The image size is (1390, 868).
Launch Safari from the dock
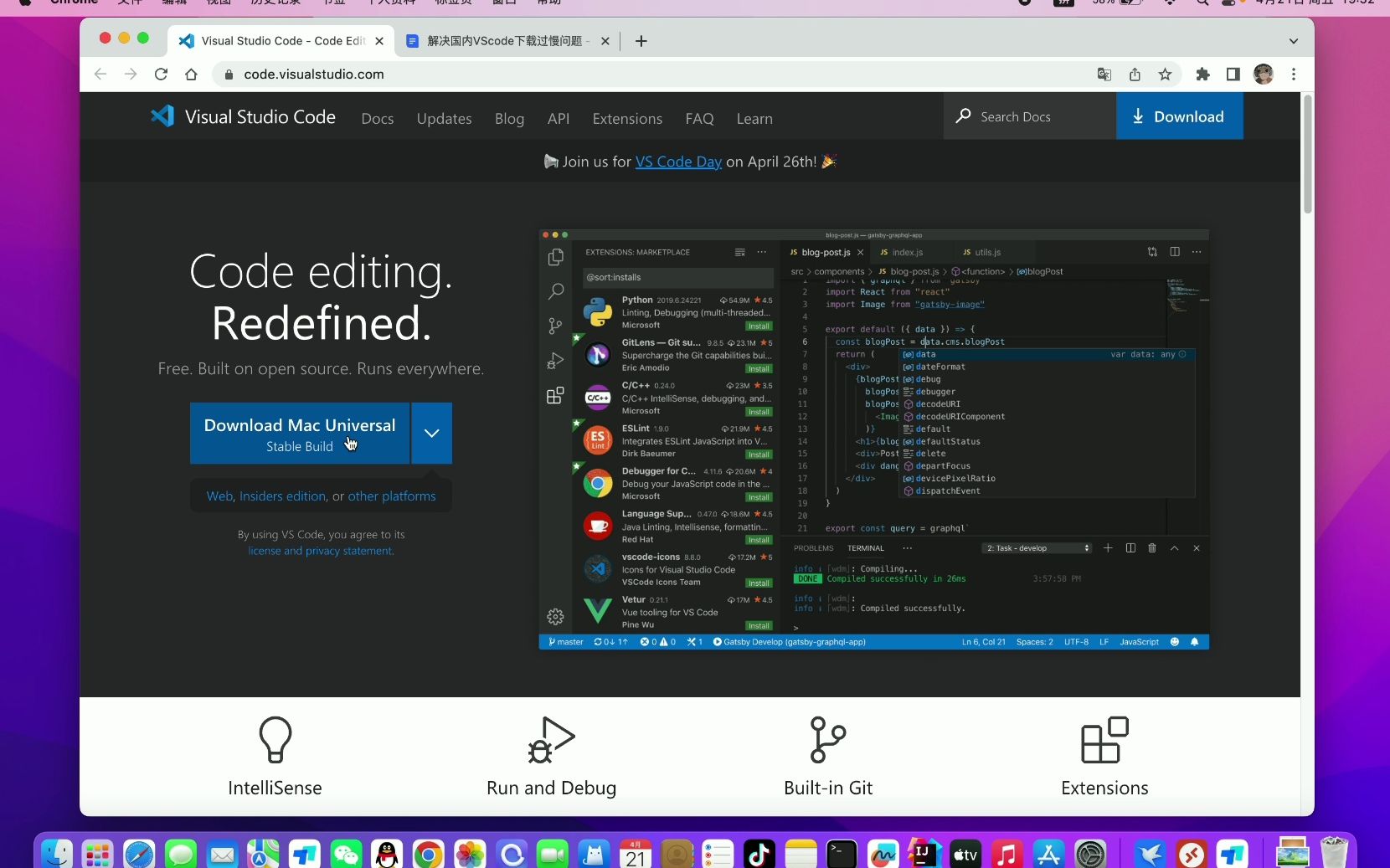tap(139, 855)
